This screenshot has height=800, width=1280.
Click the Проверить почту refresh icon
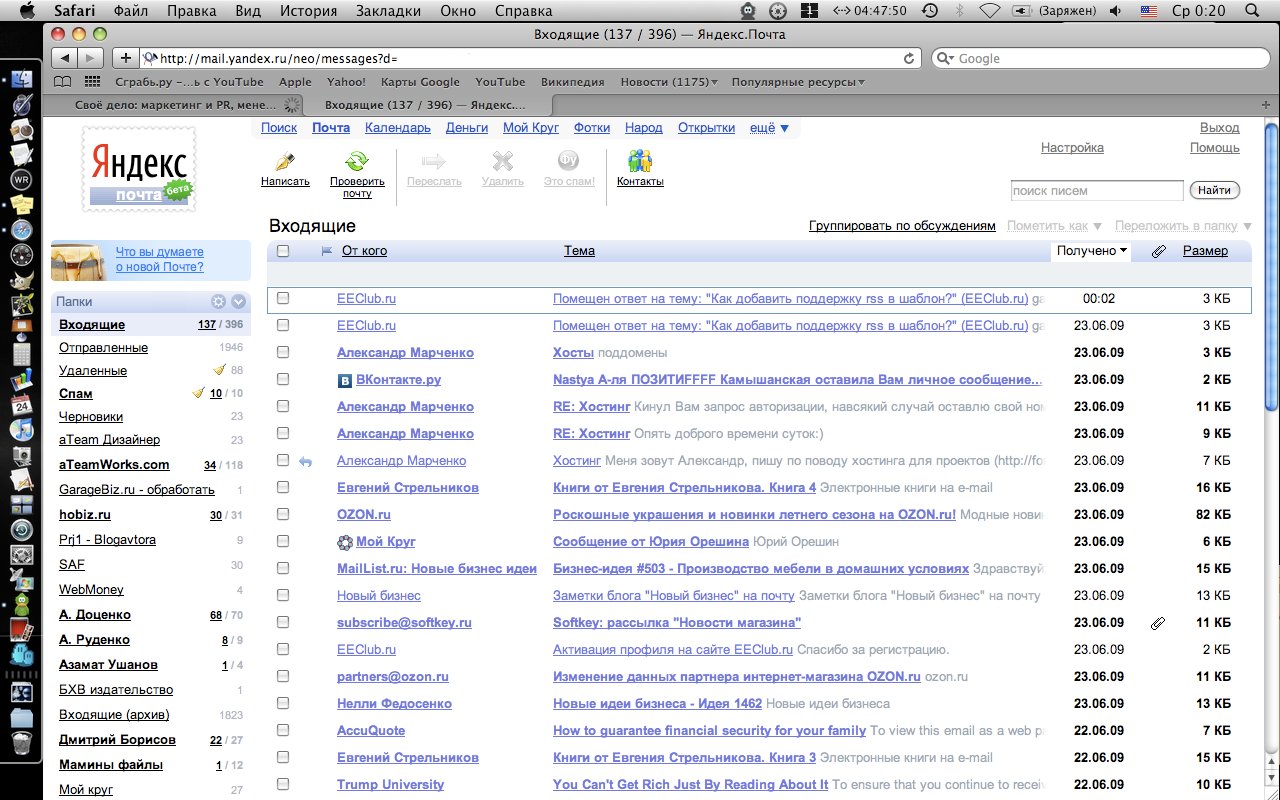click(x=357, y=161)
